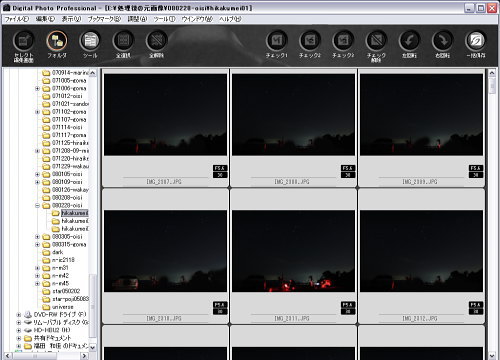Collapse the 080228-oisi folder tree node
Screen dimensions: 500x360
(37, 206)
